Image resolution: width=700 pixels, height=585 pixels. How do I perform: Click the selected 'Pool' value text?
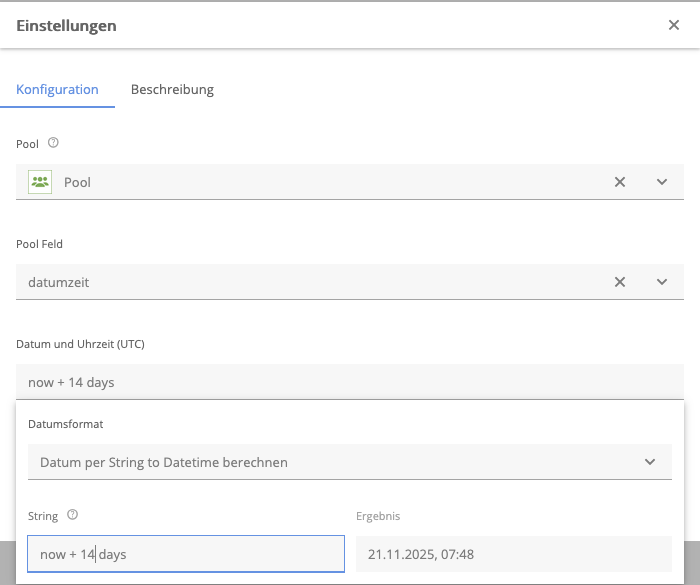pos(77,182)
